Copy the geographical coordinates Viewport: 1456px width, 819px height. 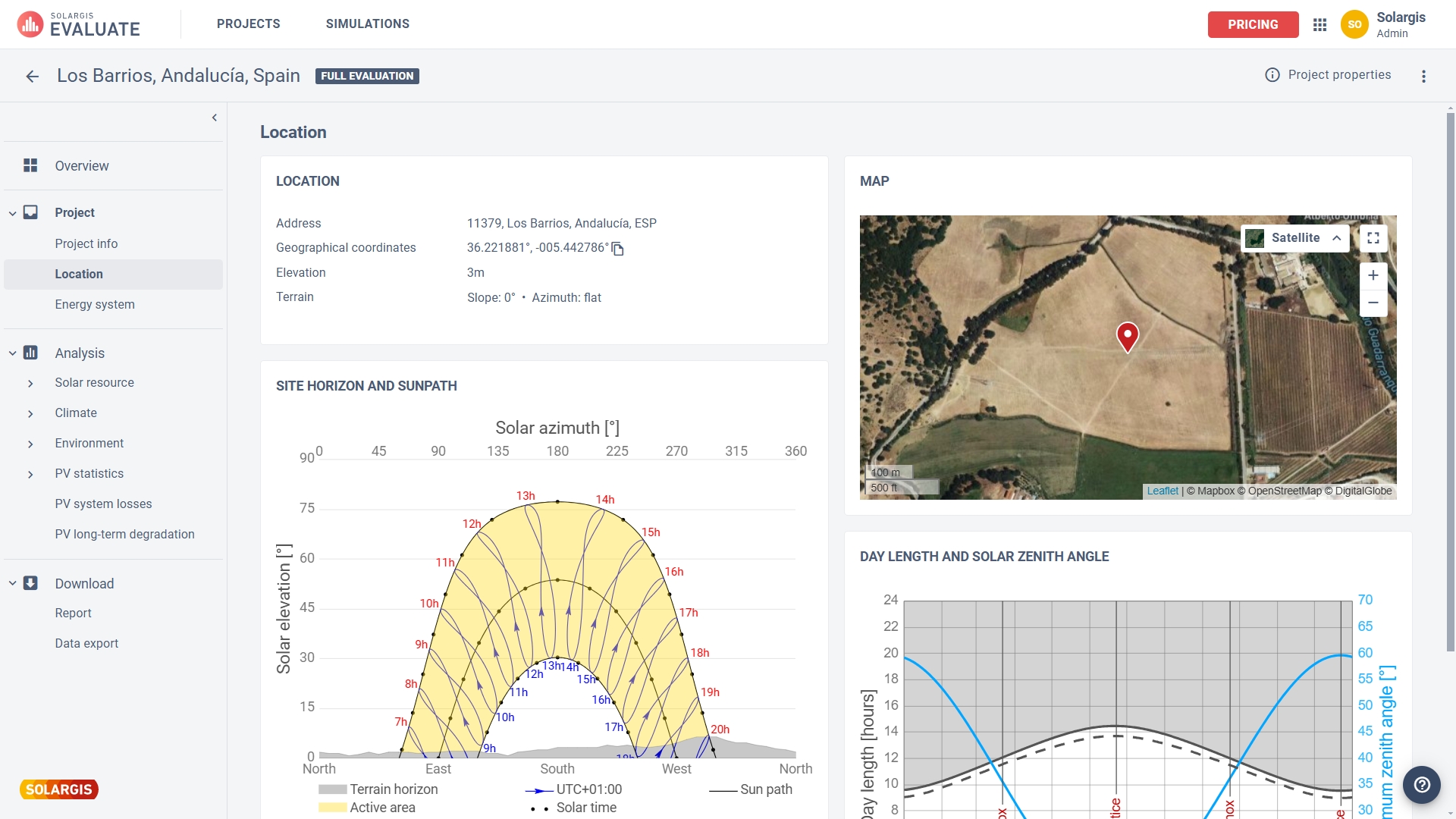[x=618, y=249]
